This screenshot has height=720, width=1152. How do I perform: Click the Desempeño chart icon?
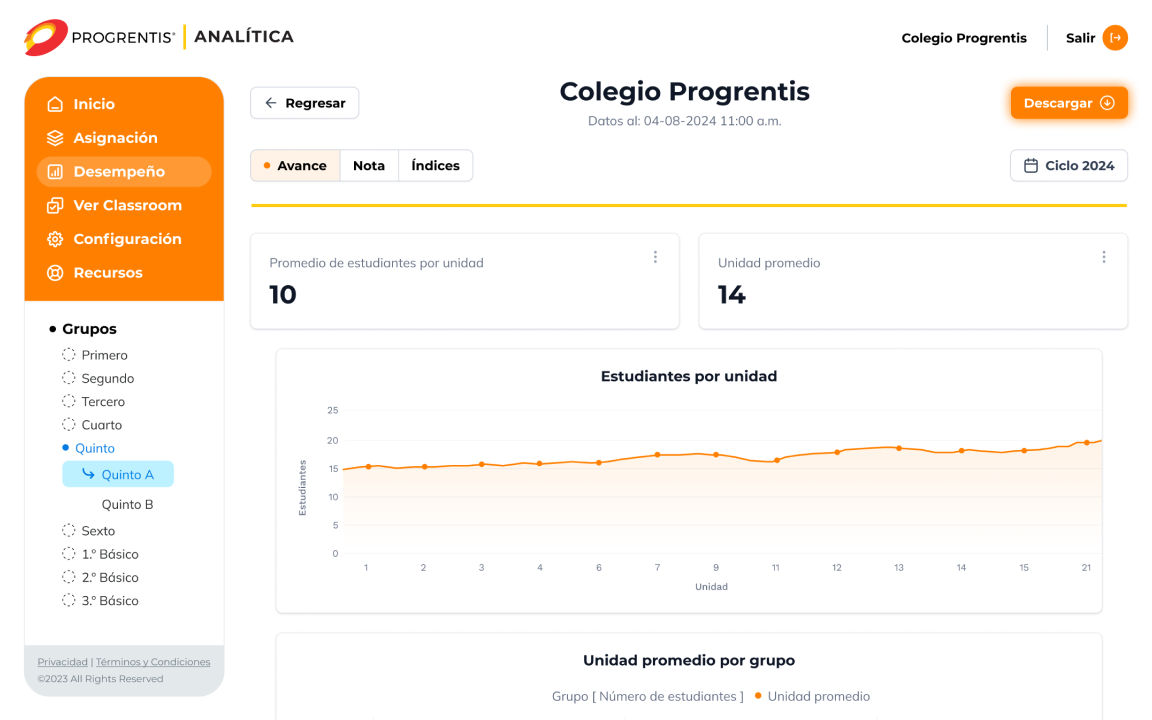(55, 172)
